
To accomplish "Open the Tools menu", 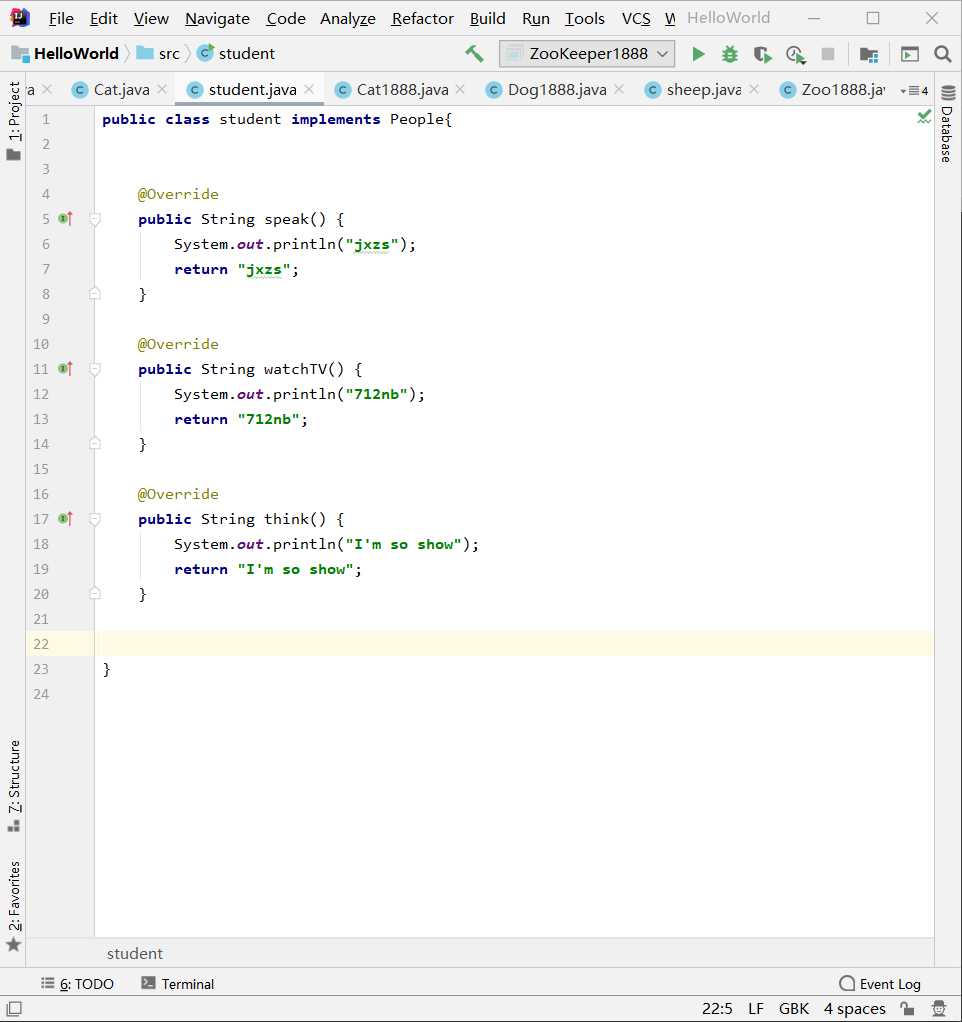I will pos(585,19).
